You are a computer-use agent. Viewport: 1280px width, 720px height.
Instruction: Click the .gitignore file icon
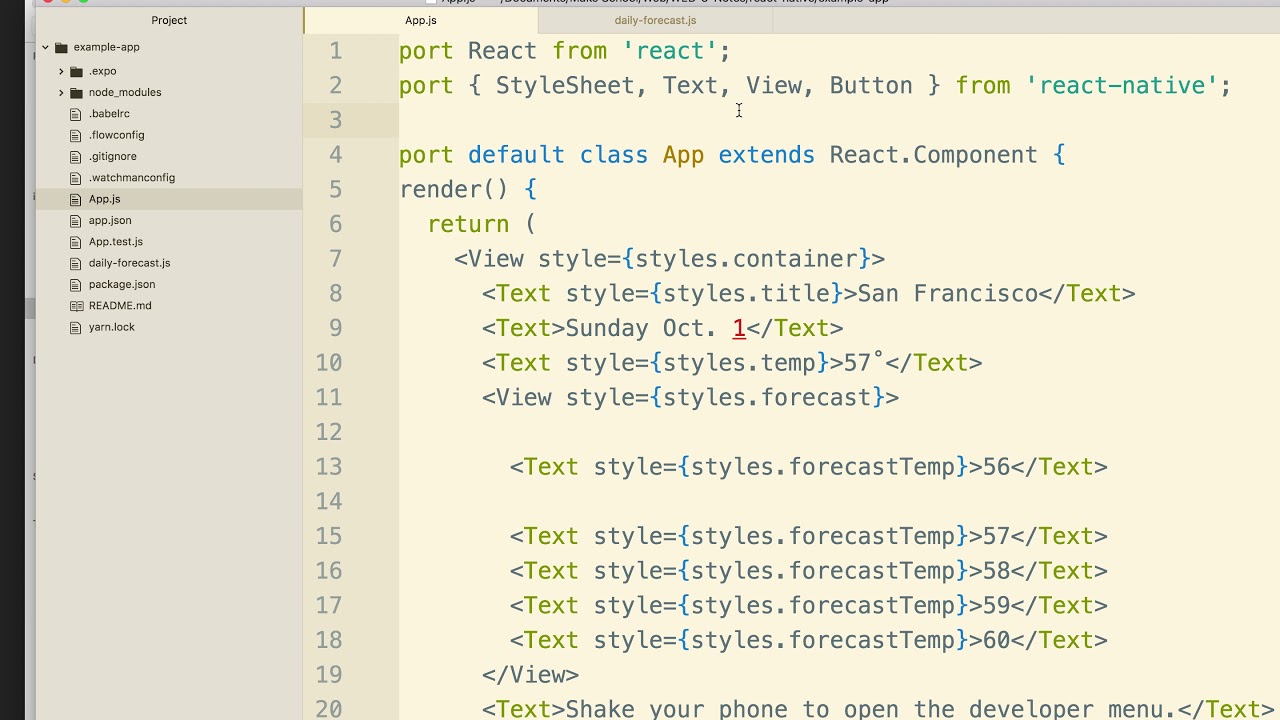pyautogui.click(x=75, y=156)
